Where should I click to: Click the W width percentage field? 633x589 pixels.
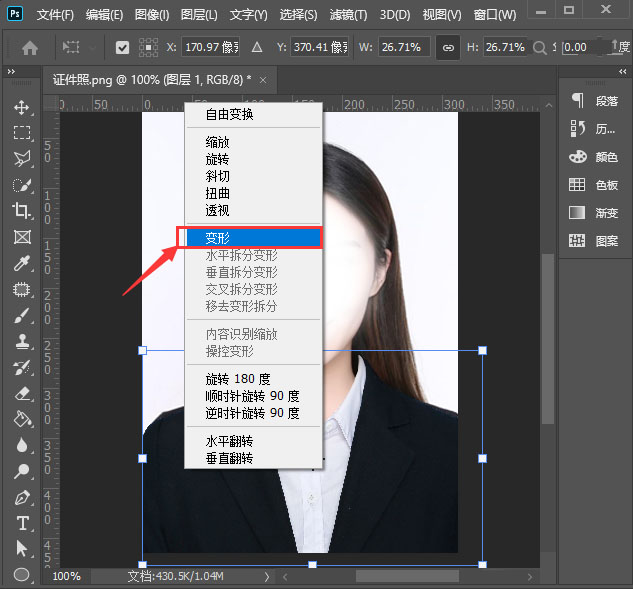[x=404, y=47]
